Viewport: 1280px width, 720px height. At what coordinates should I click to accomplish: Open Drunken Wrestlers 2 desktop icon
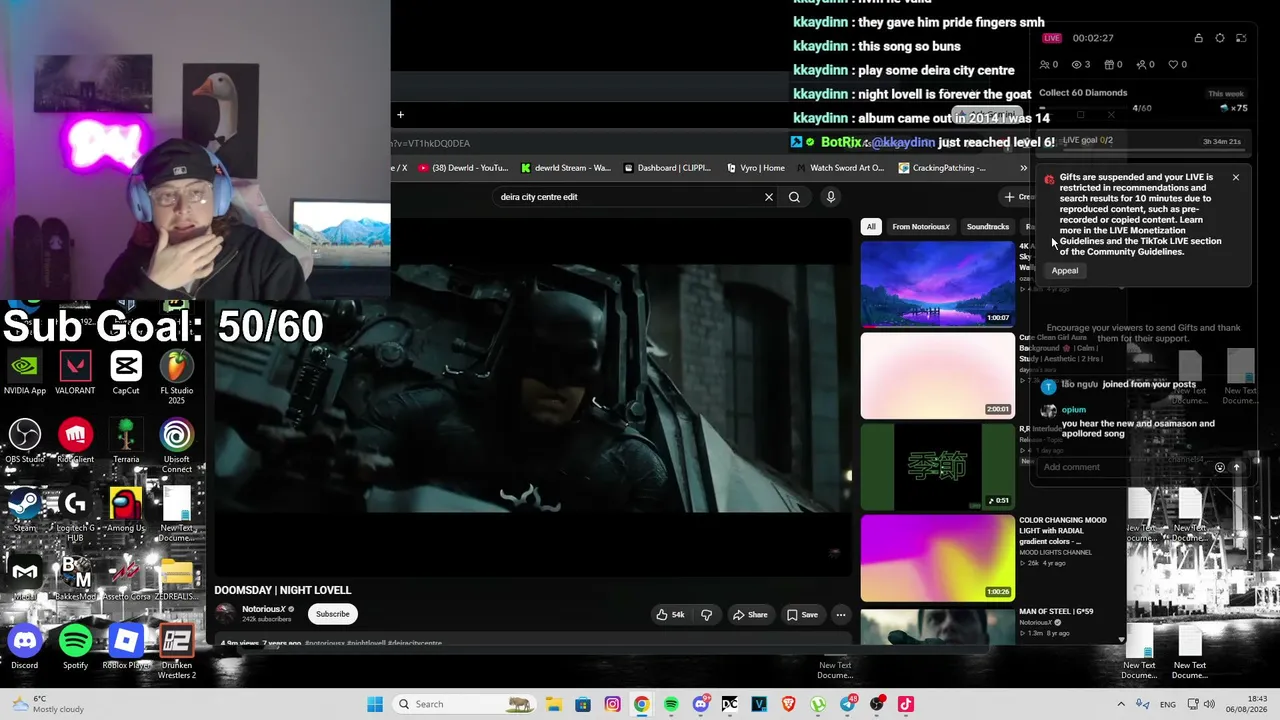177,651
